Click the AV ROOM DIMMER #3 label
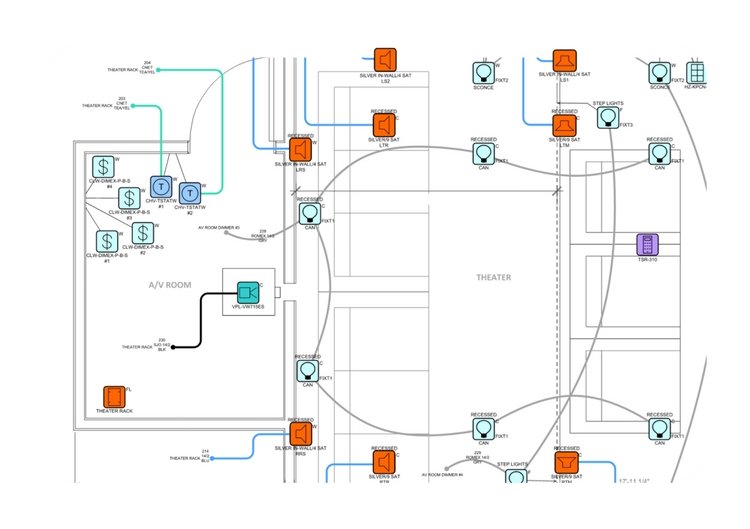Image resolution: width=750 pixels, height=529 pixels. (x=219, y=228)
